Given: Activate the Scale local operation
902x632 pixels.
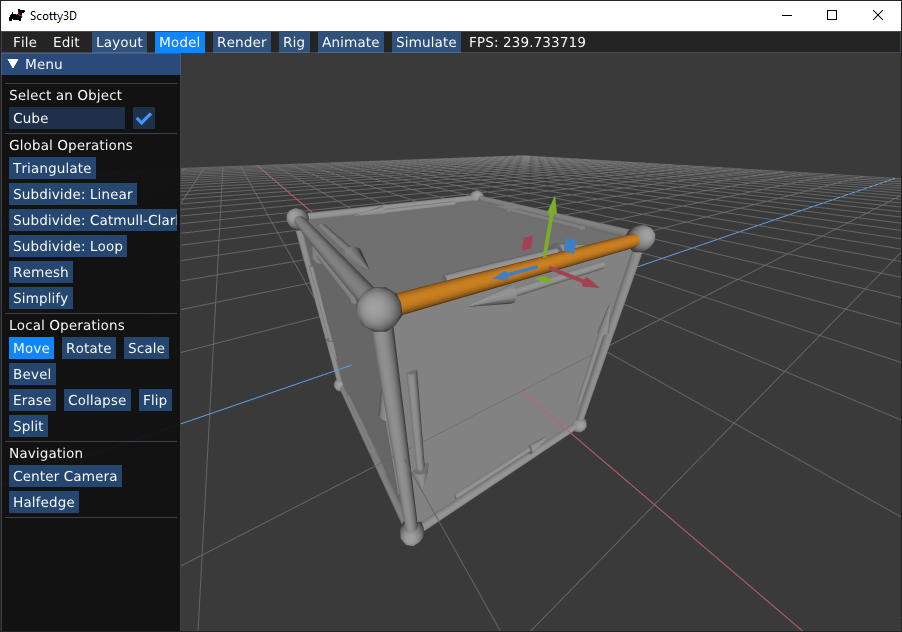Looking at the screenshot, I should coord(146,348).
